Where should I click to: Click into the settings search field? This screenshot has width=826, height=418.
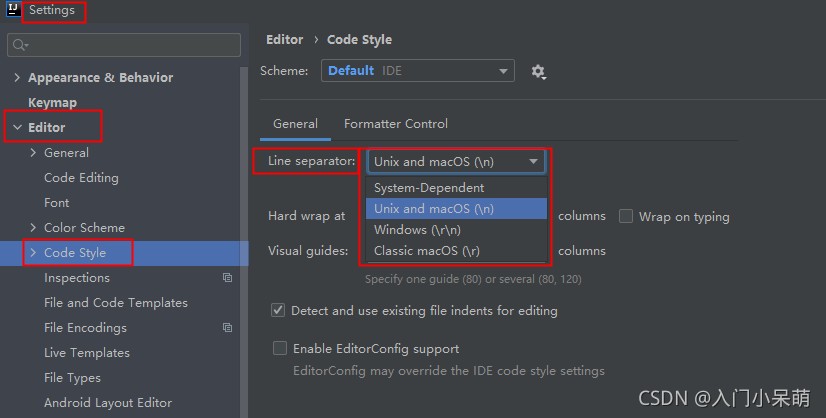(x=130, y=45)
